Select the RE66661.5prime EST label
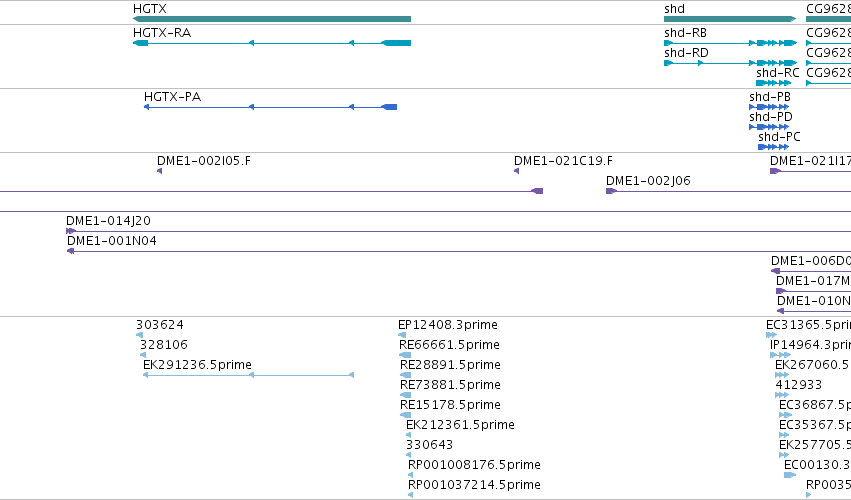851x500 pixels. (449, 345)
